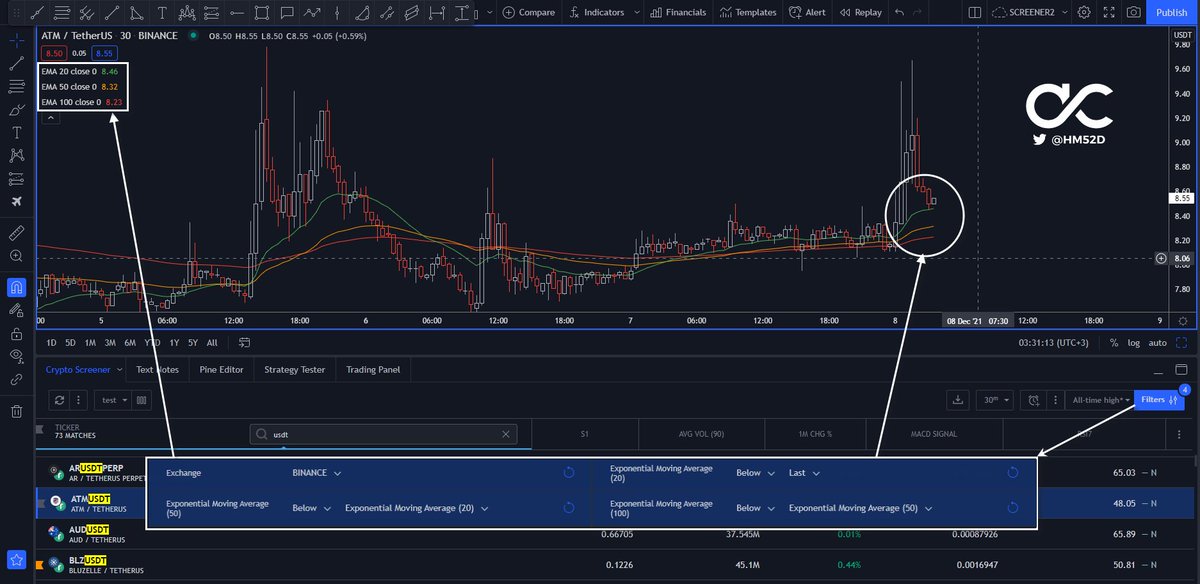Viewport: 1200px width, 584px height.
Task: Collapse the indicator legend chevron
Action: pos(49,117)
